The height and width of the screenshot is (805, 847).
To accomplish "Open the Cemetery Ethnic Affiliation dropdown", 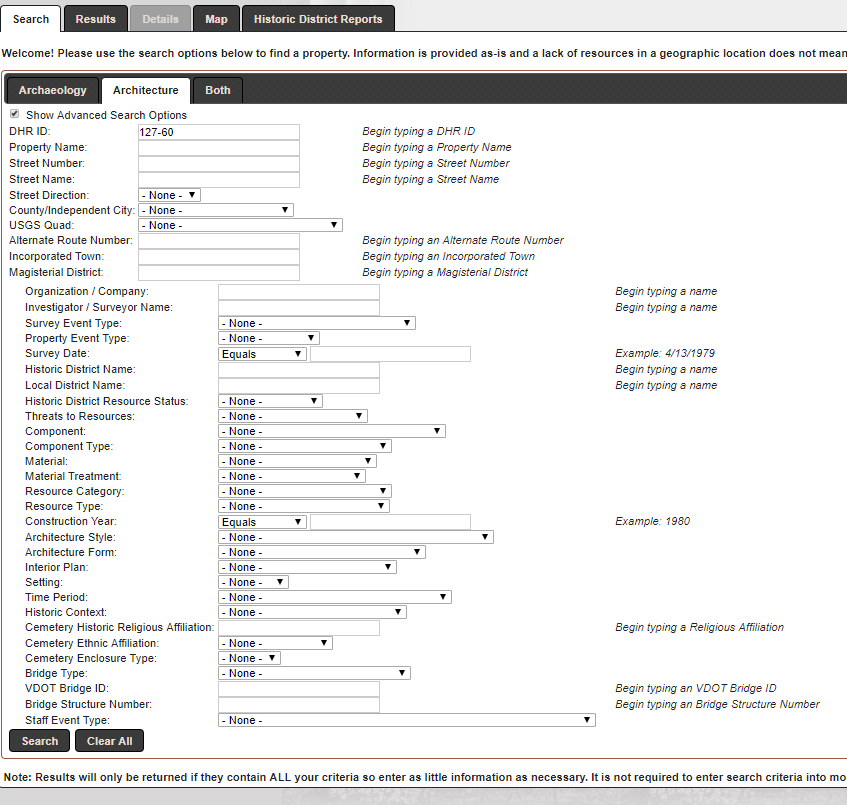I will coord(275,643).
